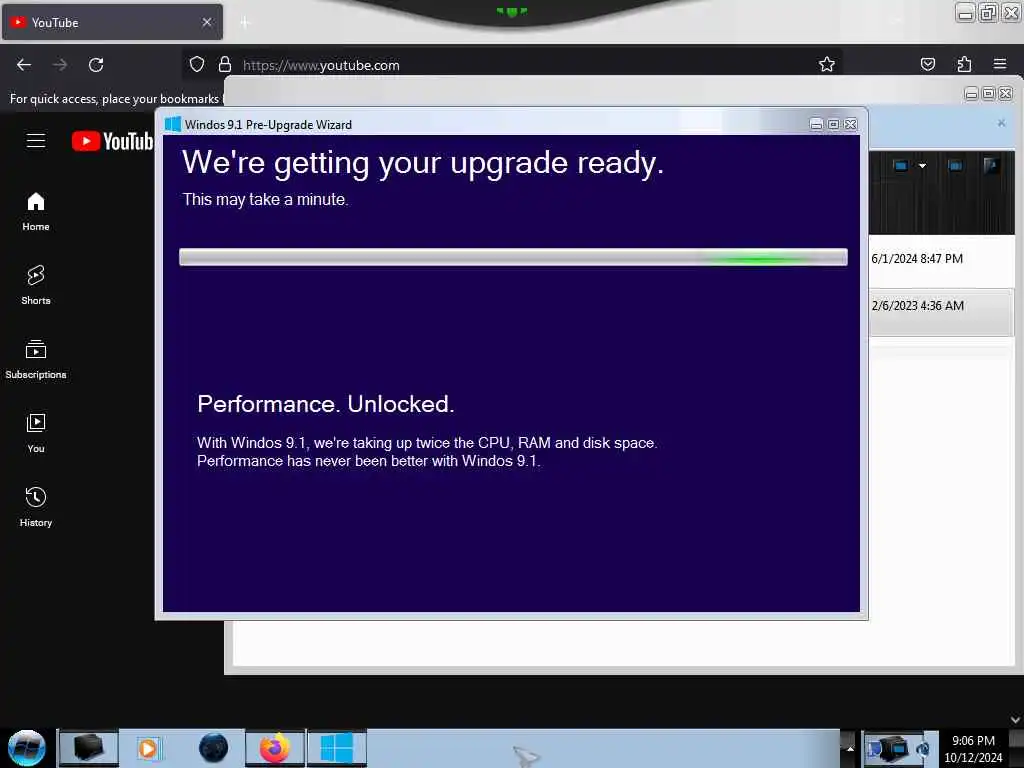Click the padlock site info icon
1024x768 pixels.
pos(225,64)
